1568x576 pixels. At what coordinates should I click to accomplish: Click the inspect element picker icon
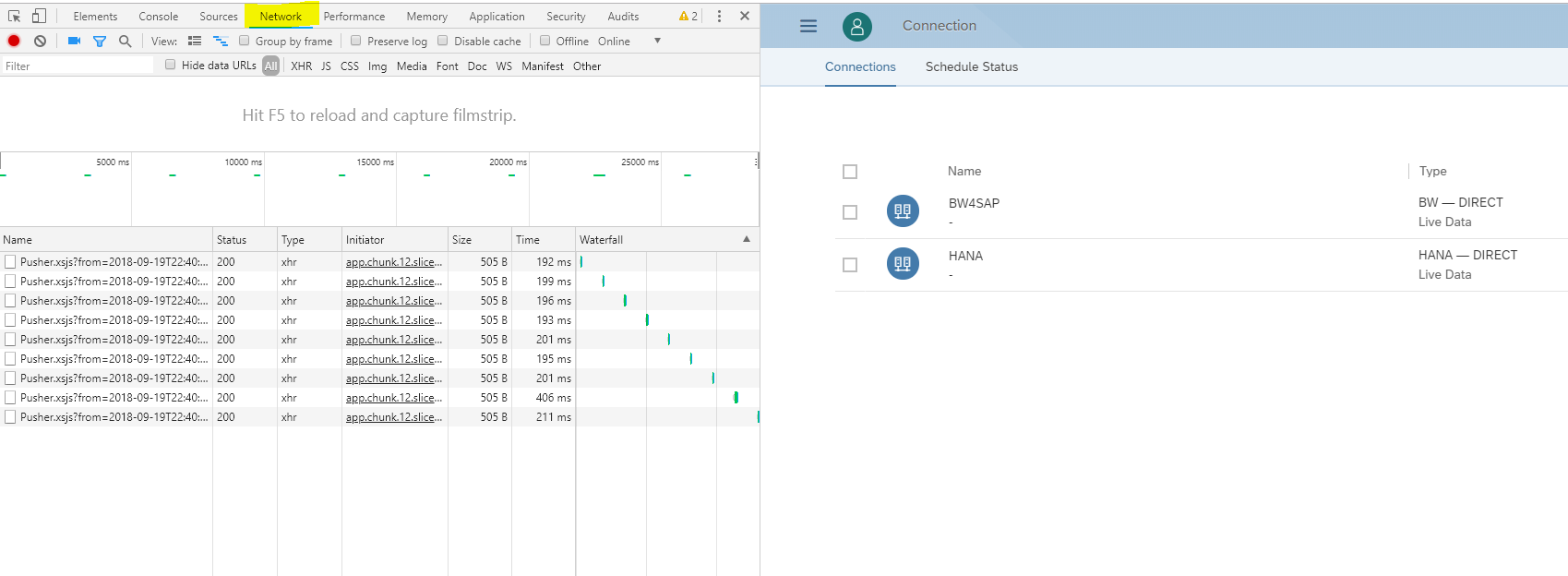(14, 16)
